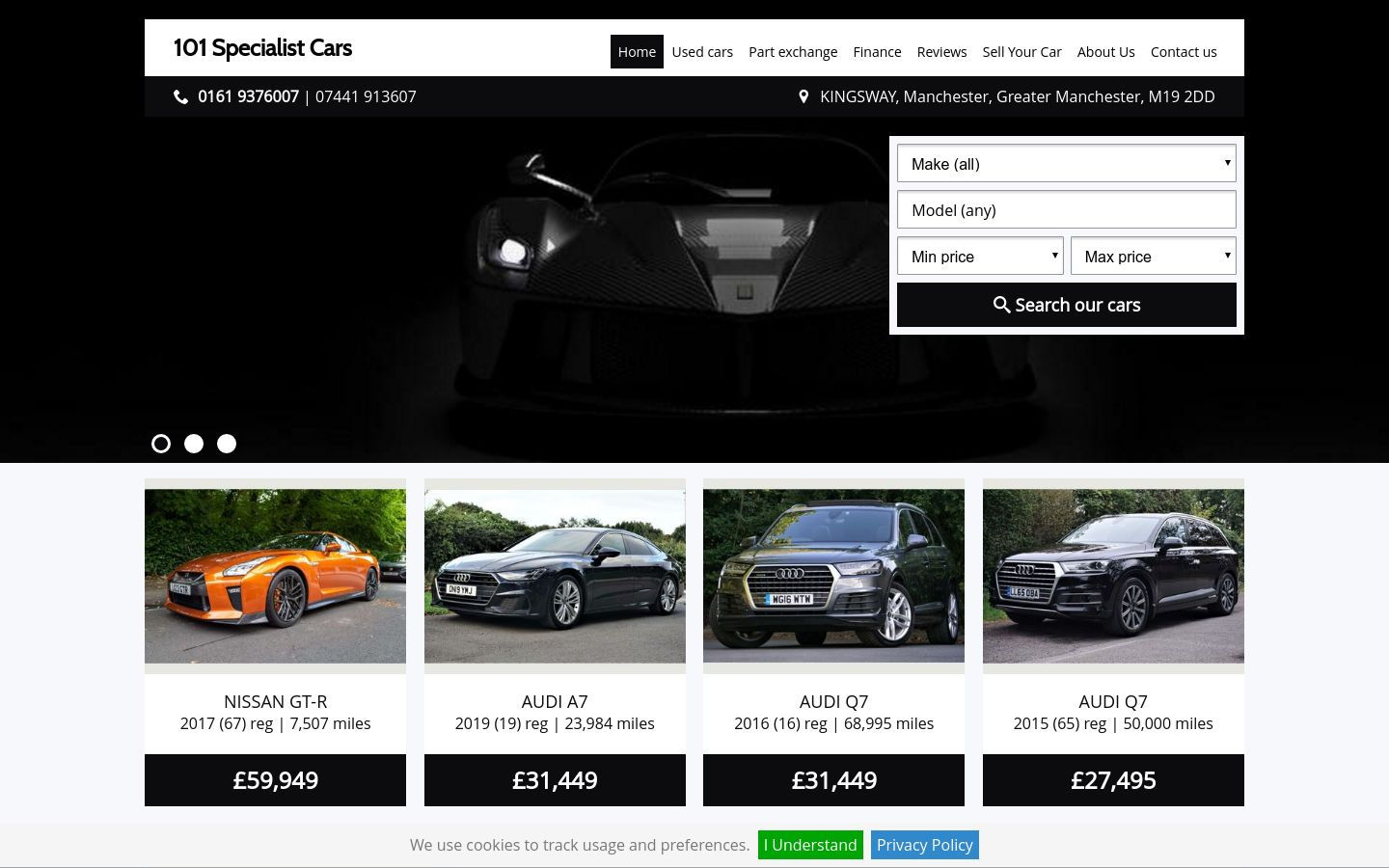Click the Search our cars button
Image resolution: width=1389 pixels, height=868 pixels.
(1067, 305)
